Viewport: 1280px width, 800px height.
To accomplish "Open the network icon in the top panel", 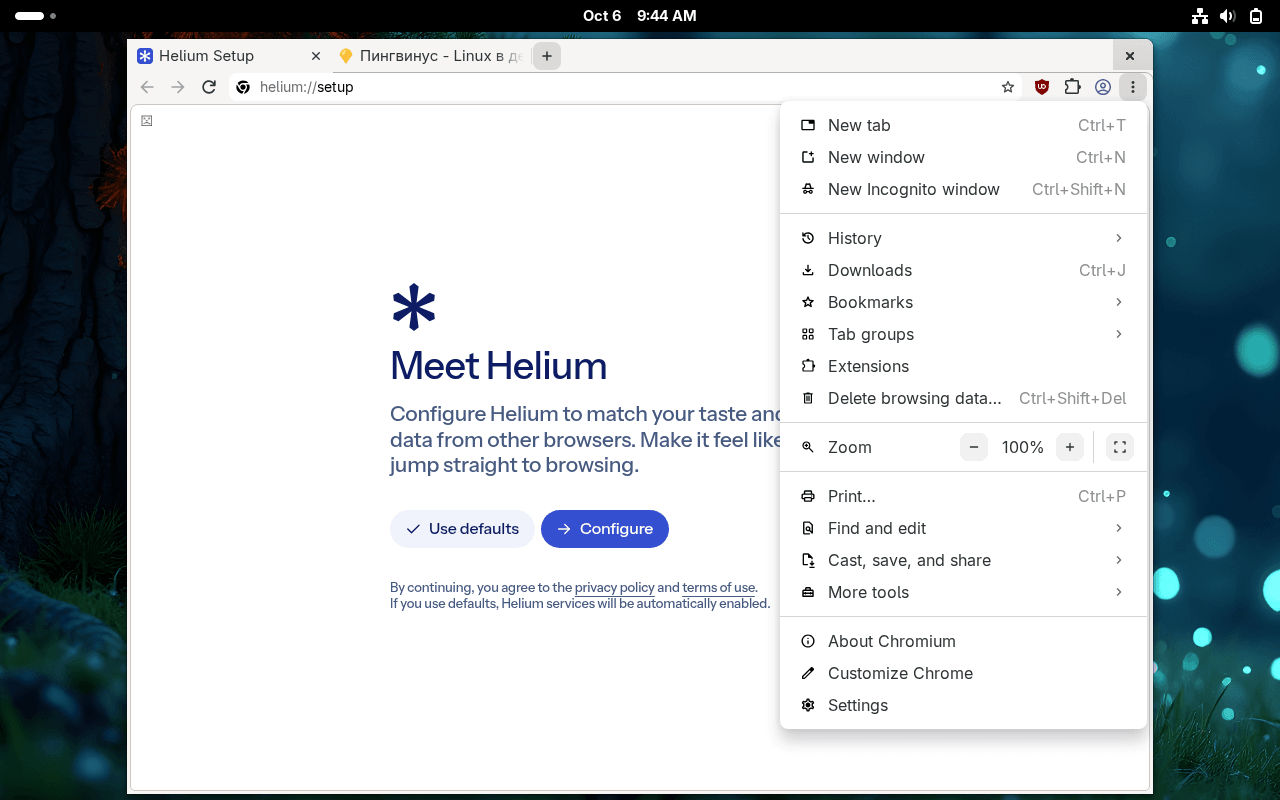I will coord(1200,16).
